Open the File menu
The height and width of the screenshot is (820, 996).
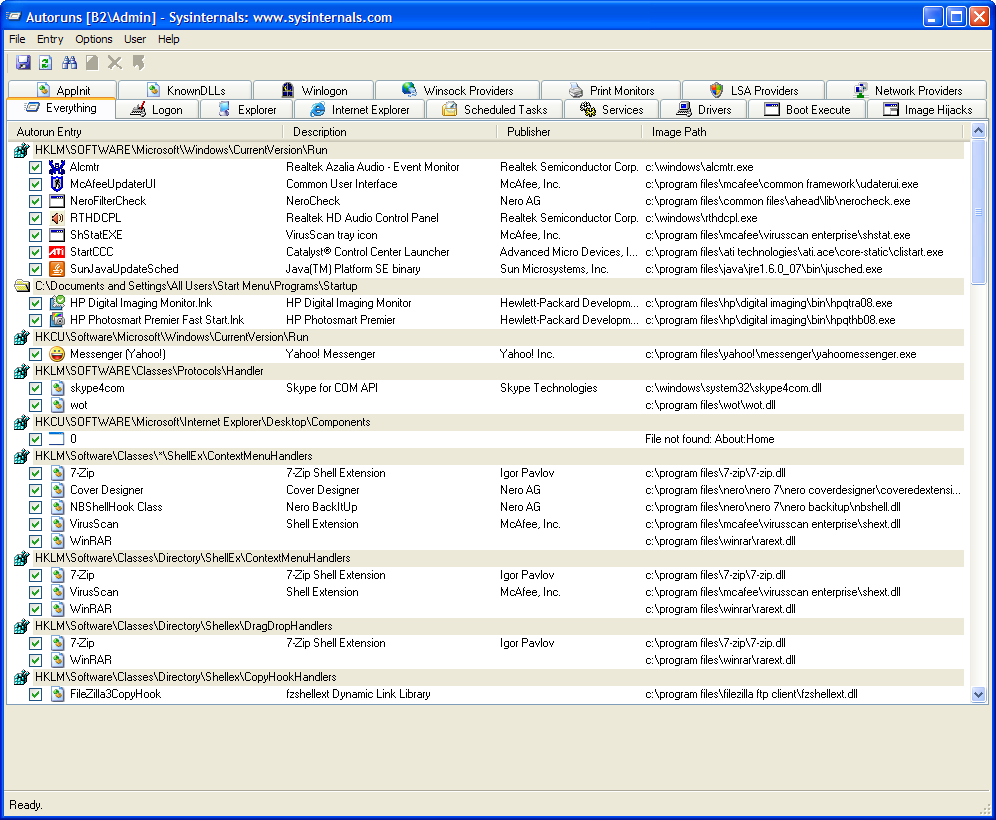point(17,39)
